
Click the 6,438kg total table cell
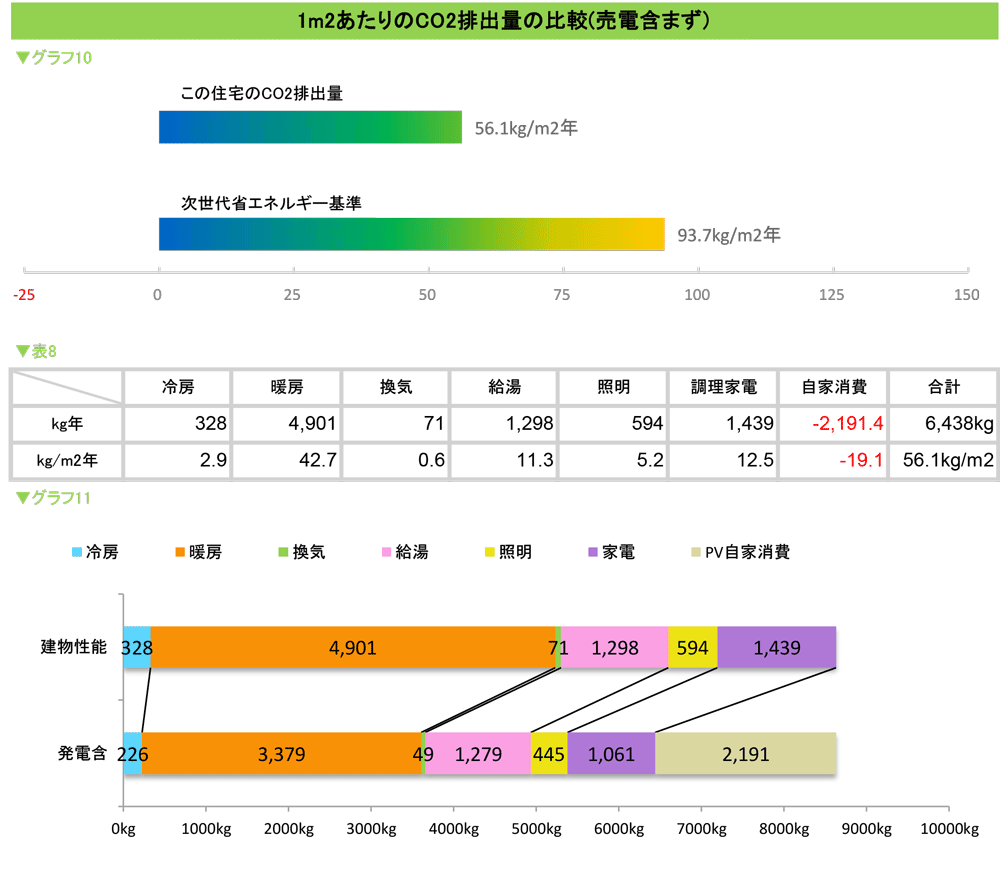pyautogui.click(x=944, y=424)
